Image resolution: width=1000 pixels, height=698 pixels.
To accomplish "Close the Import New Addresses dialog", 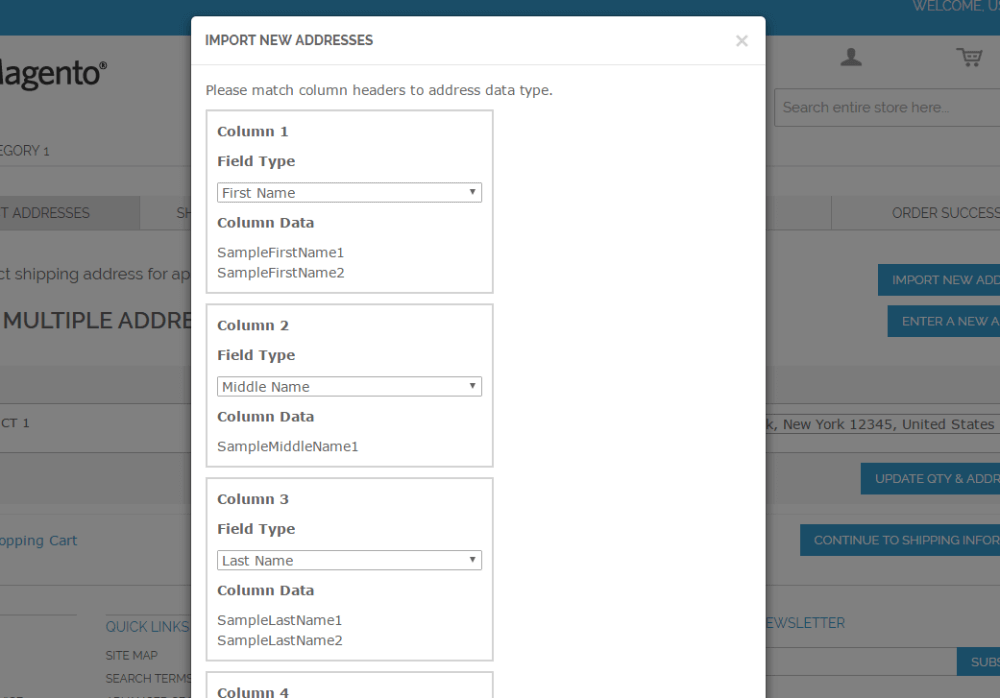I will [741, 41].
